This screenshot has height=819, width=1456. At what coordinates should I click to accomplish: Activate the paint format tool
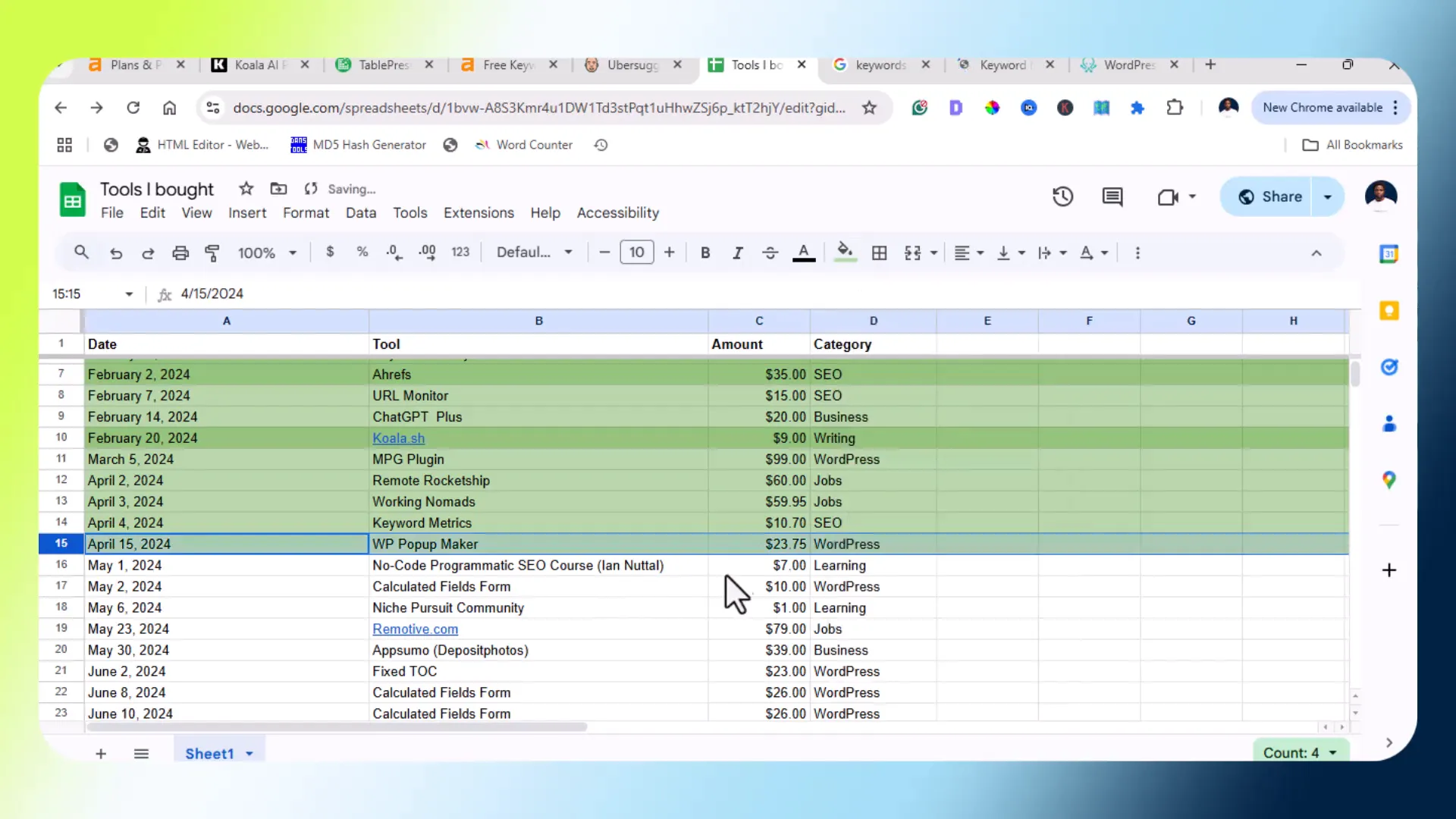click(x=212, y=253)
